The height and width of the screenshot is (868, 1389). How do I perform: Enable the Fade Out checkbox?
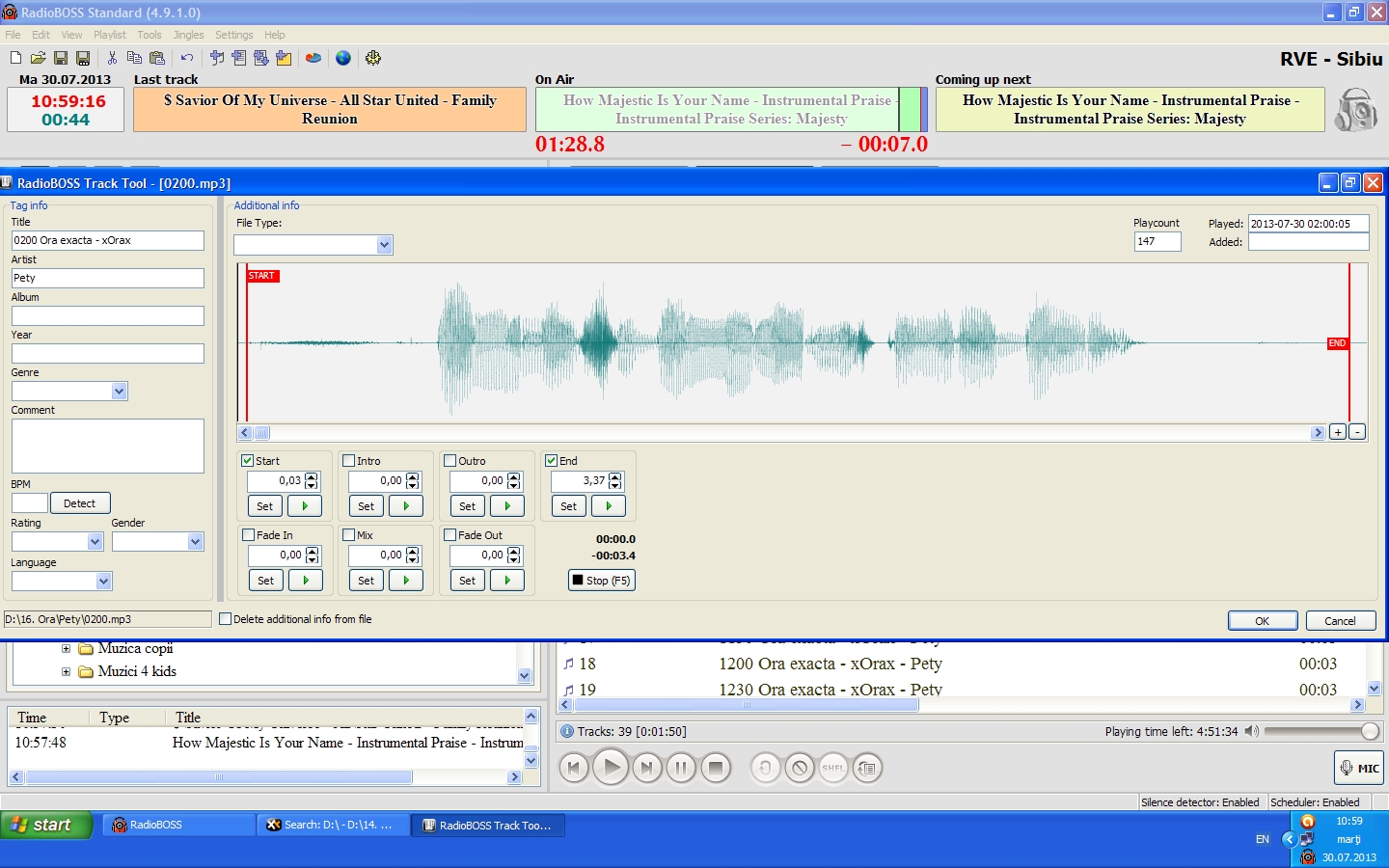pyautogui.click(x=450, y=535)
